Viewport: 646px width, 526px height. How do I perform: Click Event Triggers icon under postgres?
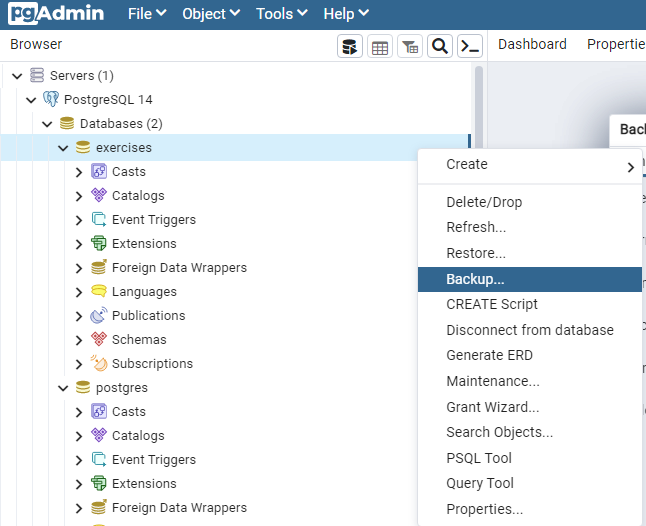coord(99,459)
